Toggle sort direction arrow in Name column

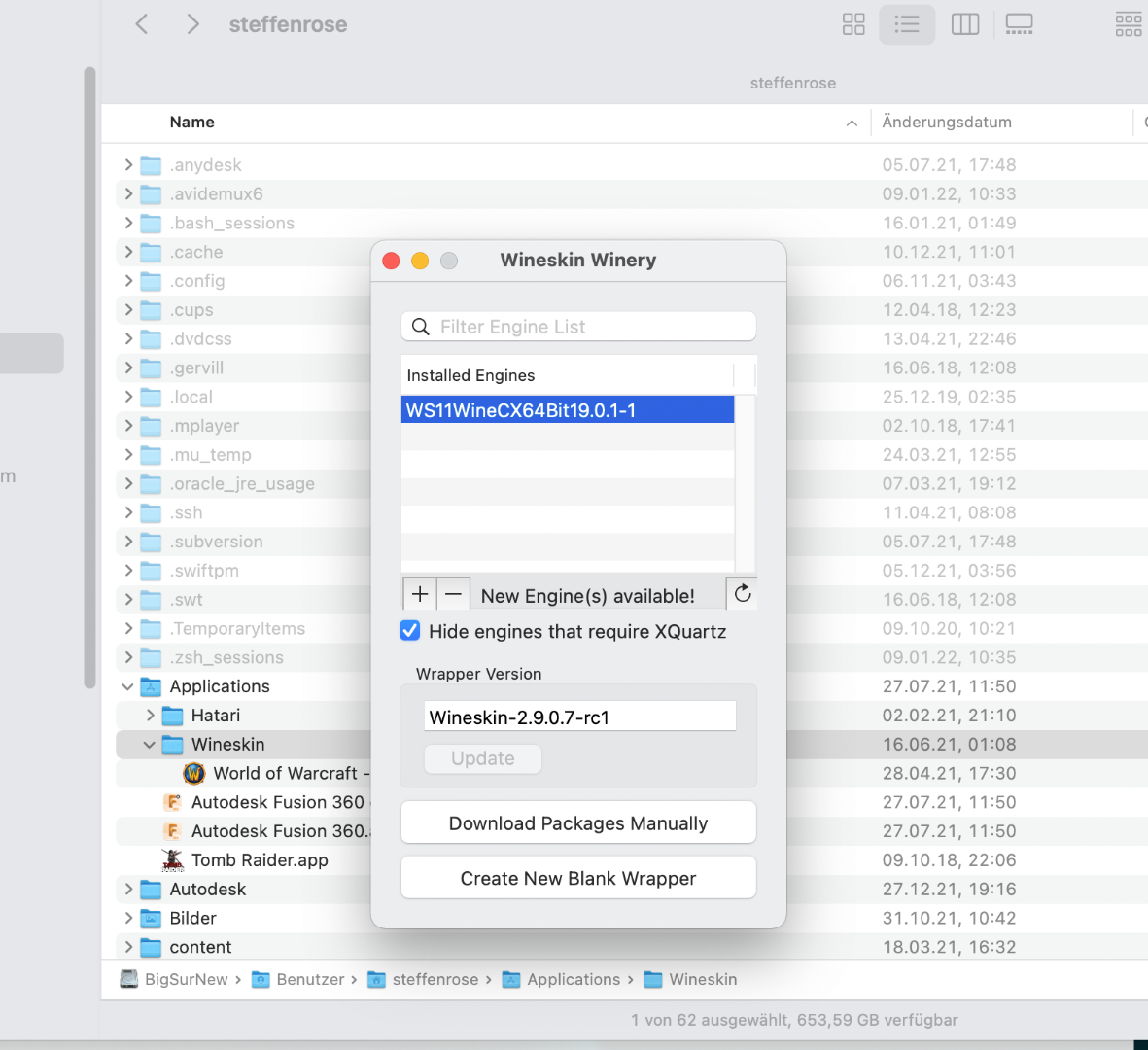[852, 123]
